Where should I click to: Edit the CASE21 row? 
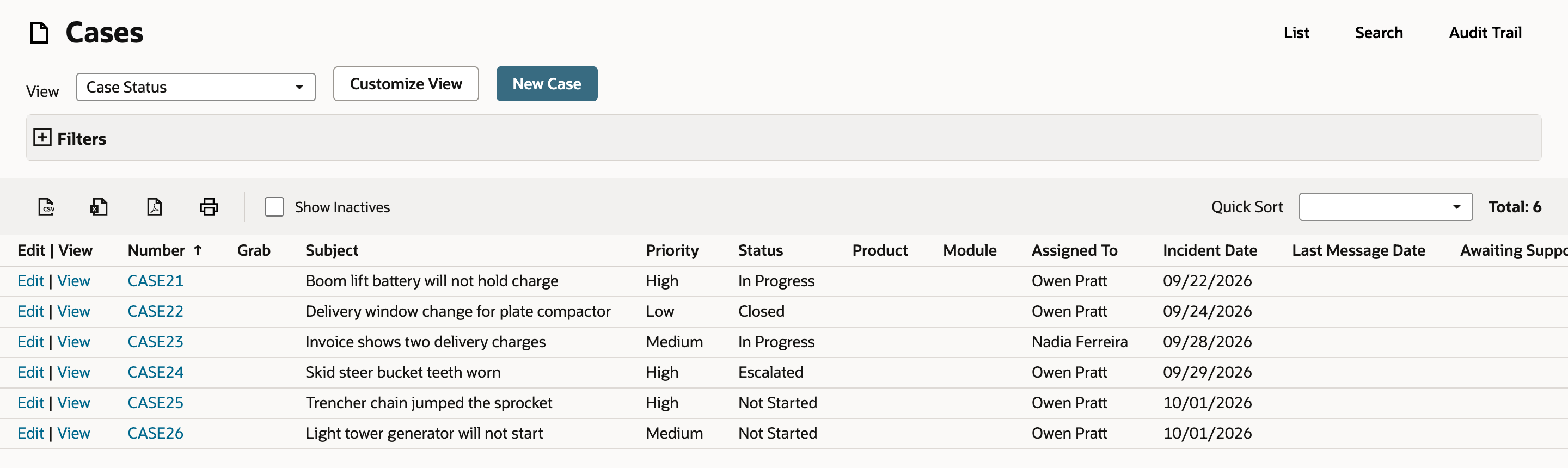click(x=30, y=281)
